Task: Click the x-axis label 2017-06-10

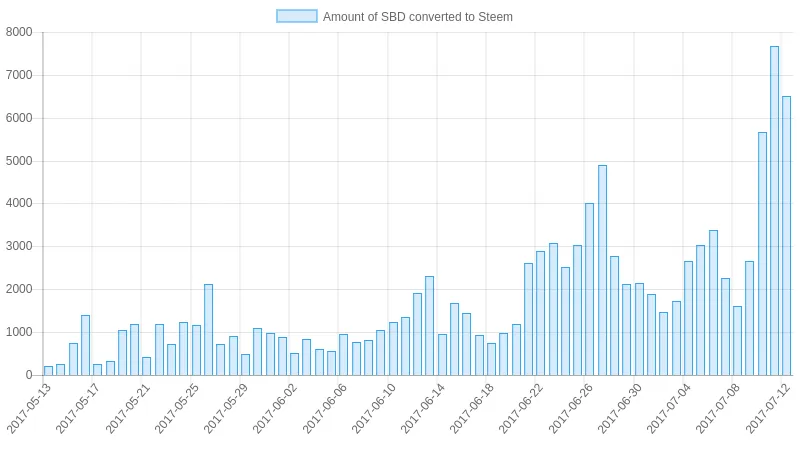Action: 373,409
